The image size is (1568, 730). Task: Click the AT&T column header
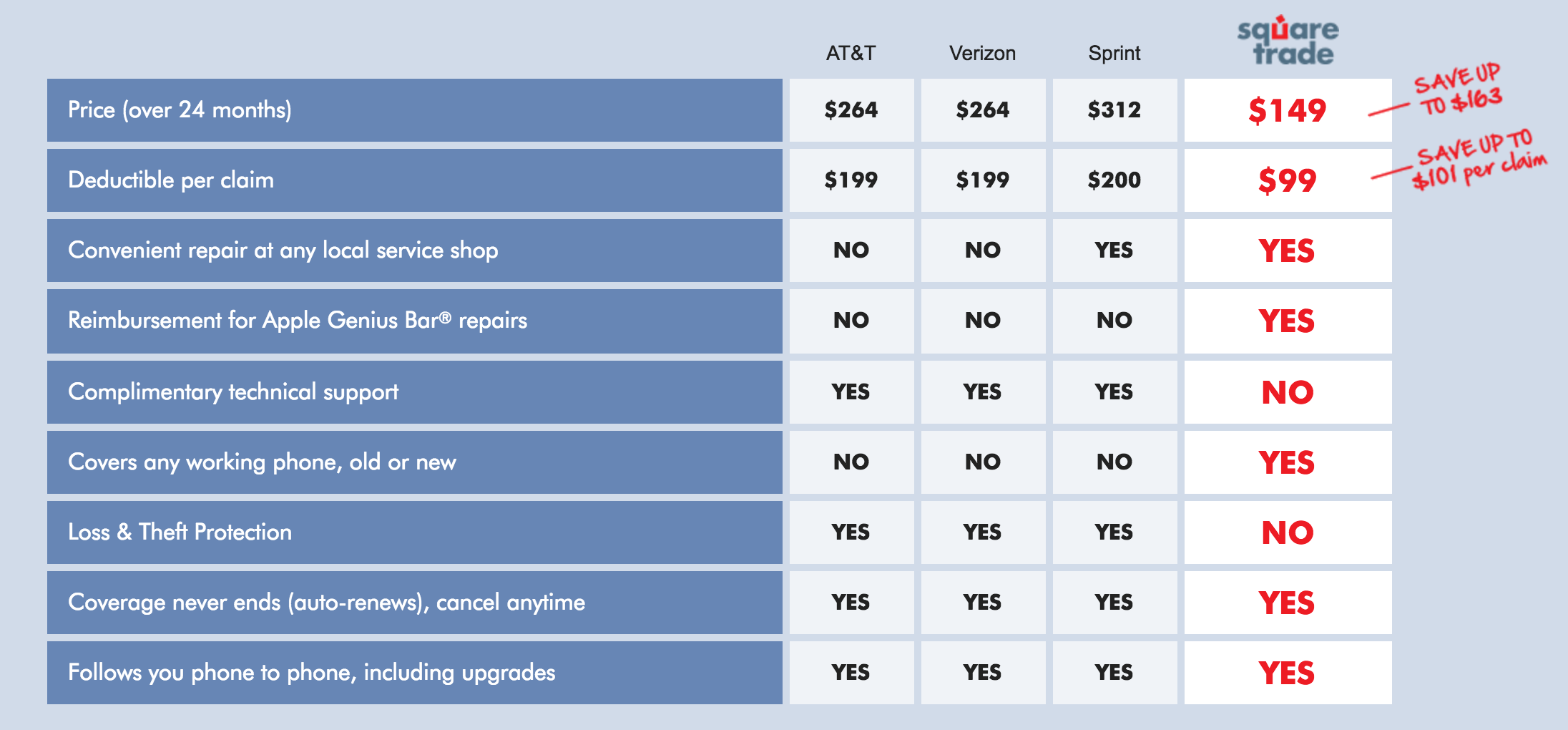pos(851,54)
